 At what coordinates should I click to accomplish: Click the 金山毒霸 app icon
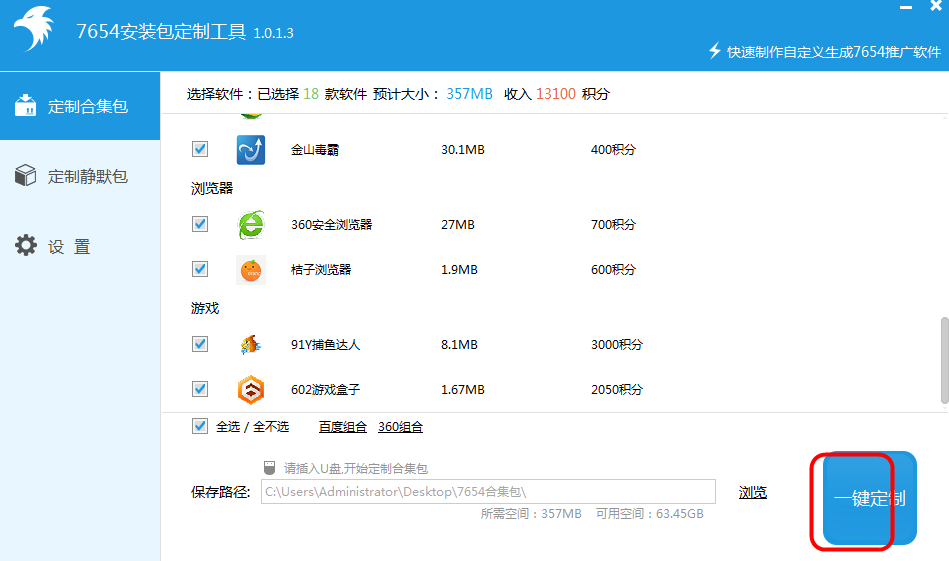click(x=251, y=149)
